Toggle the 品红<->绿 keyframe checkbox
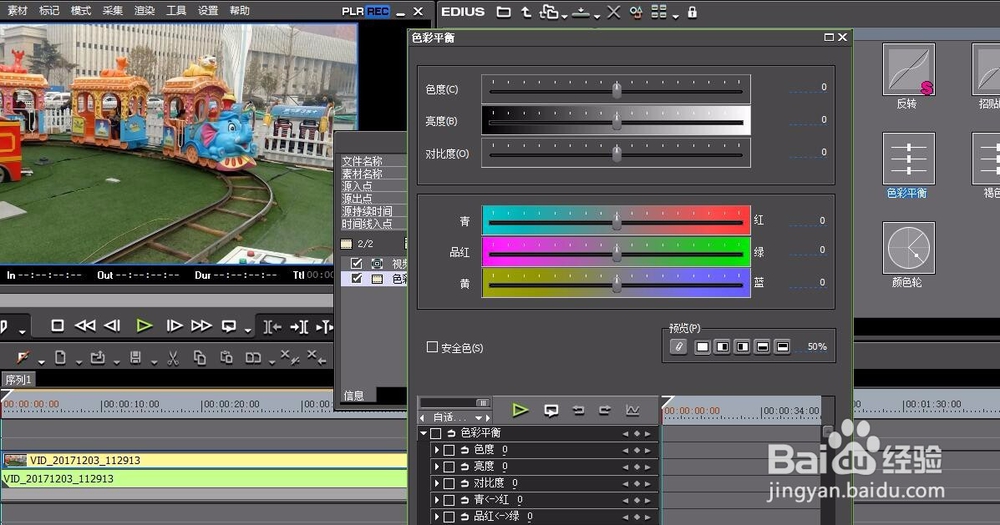 click(x=449, y=516)
